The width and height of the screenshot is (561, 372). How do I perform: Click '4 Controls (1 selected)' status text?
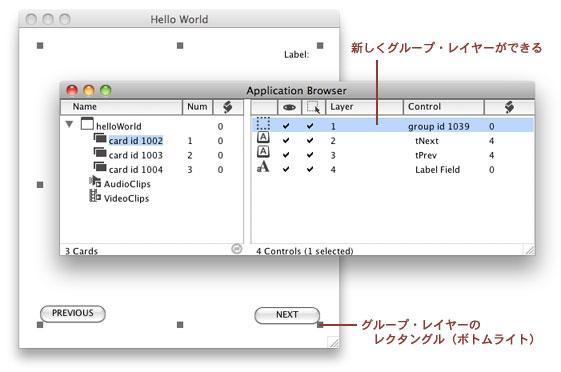[304, 251]
